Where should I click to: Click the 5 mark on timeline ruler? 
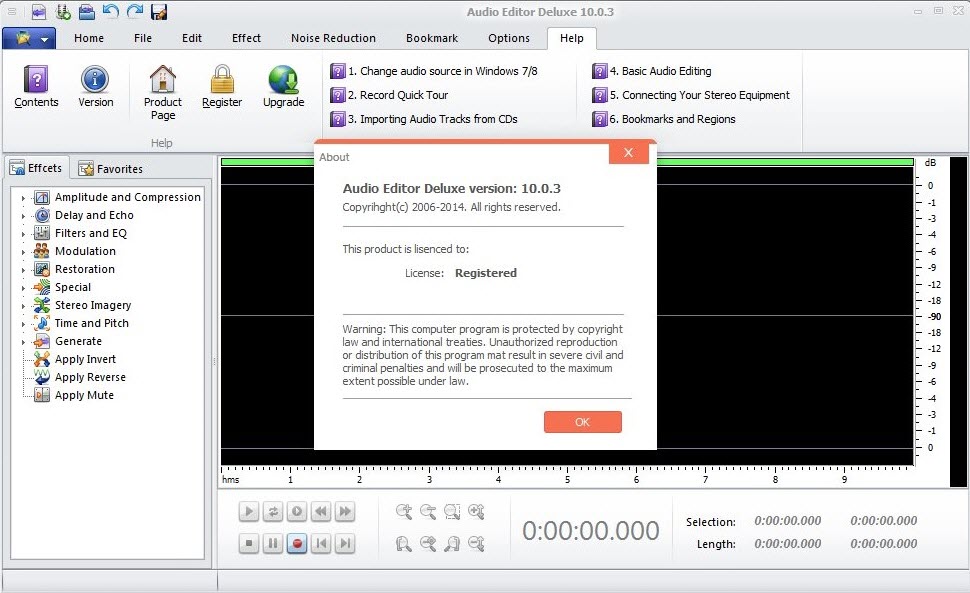coord(567,479)
